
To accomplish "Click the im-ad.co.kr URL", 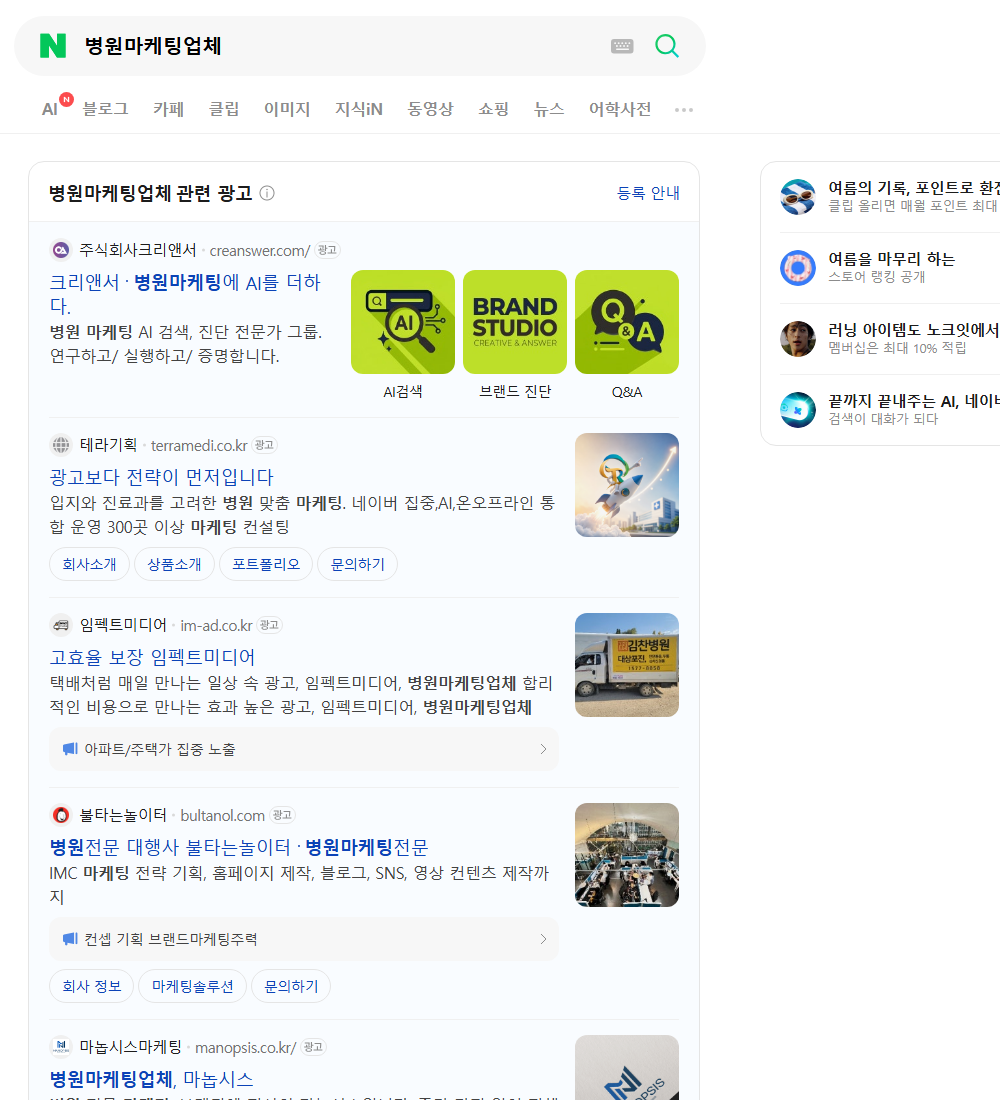I will click(216, 625).
